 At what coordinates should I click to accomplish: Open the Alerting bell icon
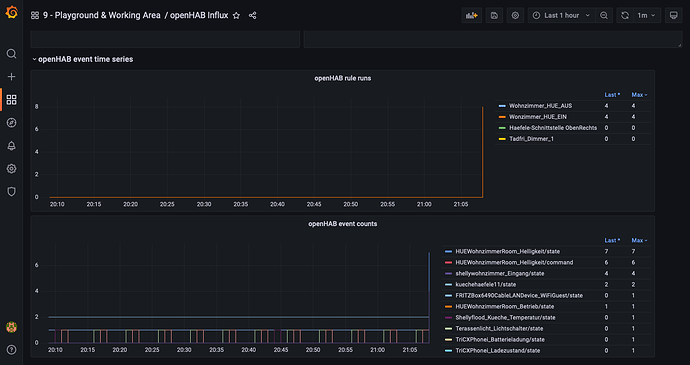tap(11, 146)
